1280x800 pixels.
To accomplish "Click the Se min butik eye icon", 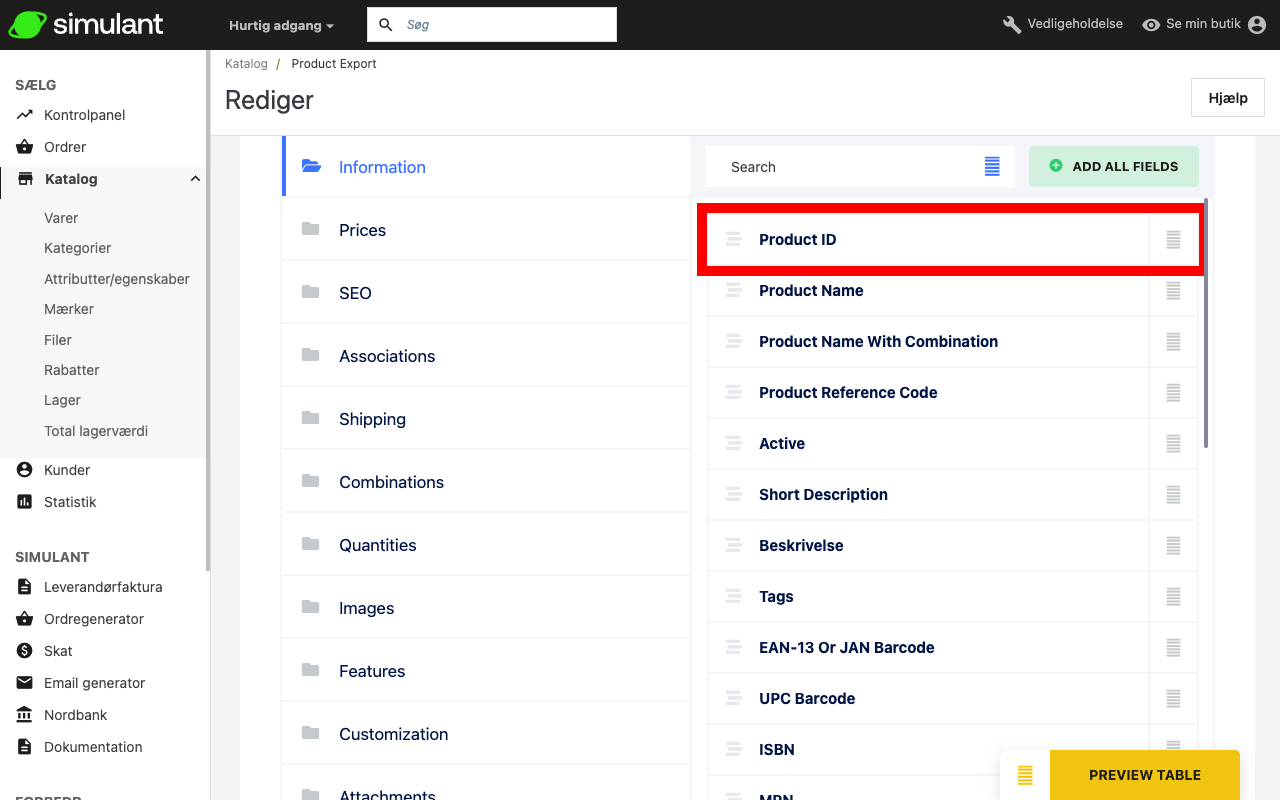I will [x=1151, y=25].
